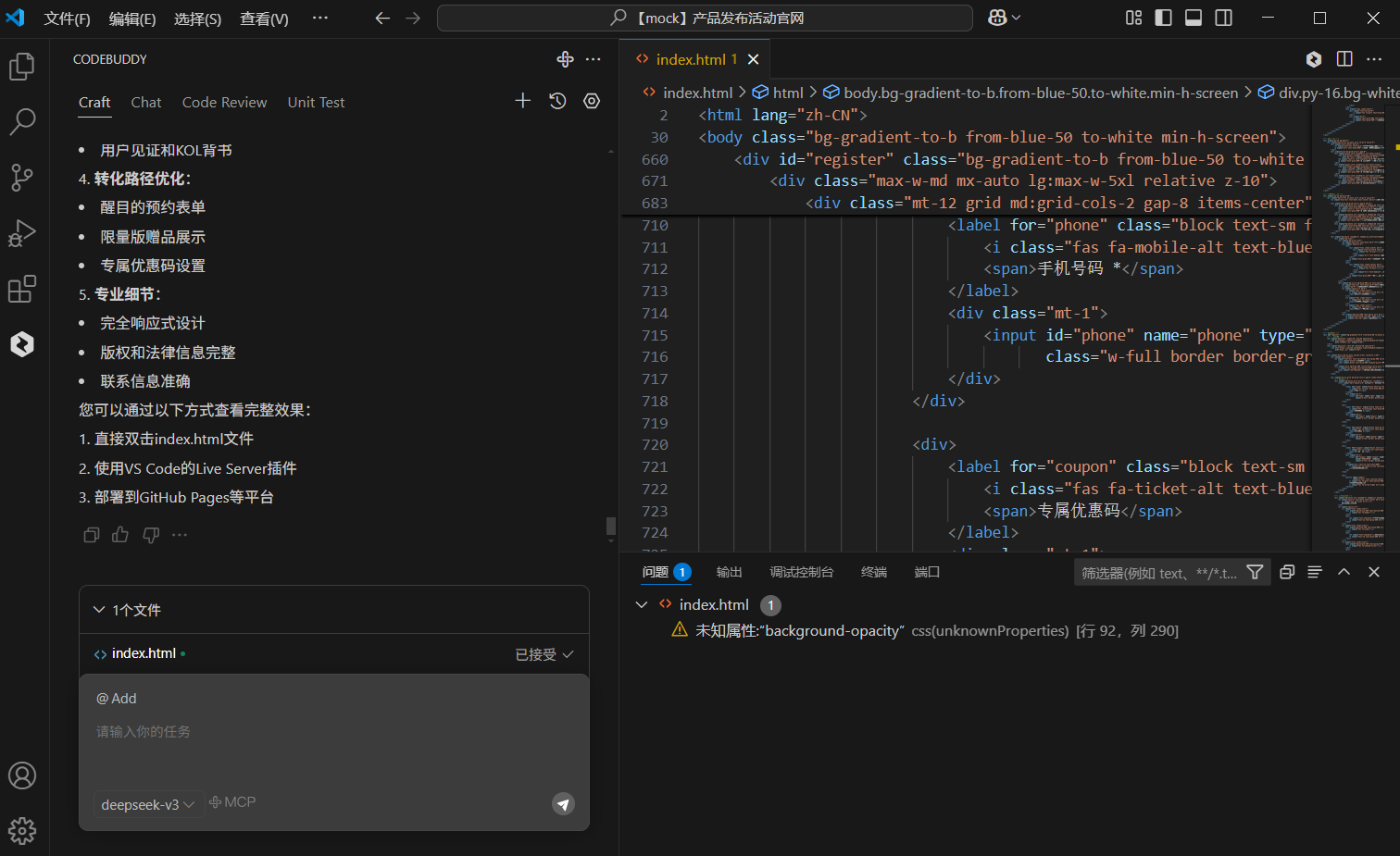Open CodeBuddy chat history

coord(557,101)
